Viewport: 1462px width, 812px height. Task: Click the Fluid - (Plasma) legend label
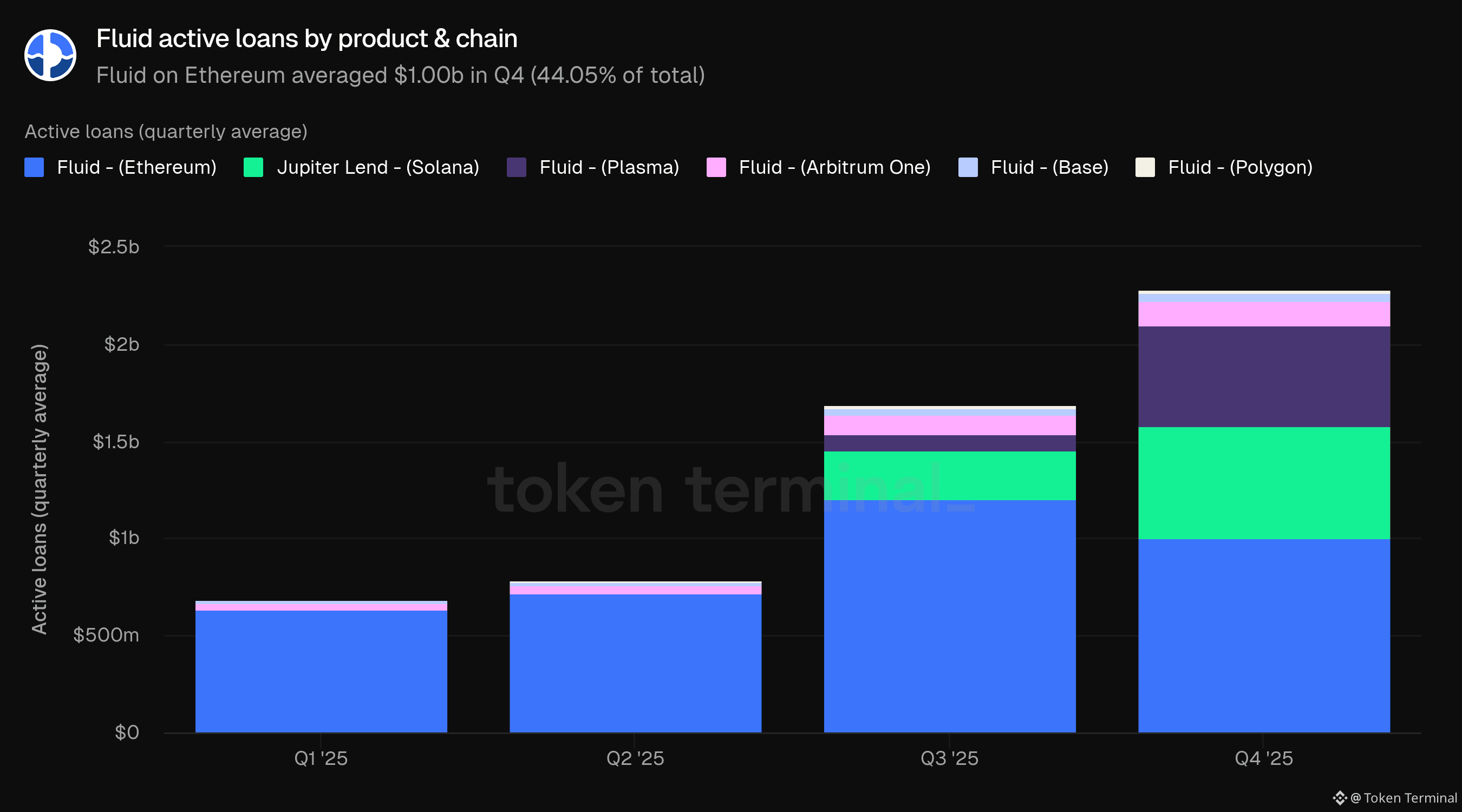pos(609,167)
